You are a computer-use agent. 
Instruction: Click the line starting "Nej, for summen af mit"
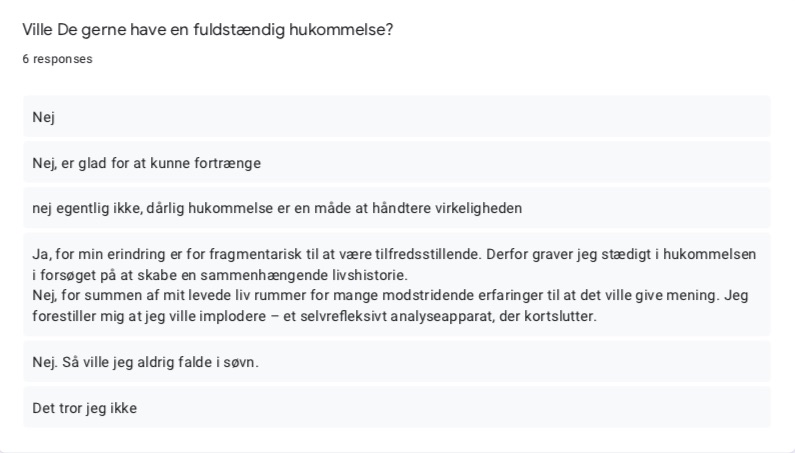tap(390, 295)
